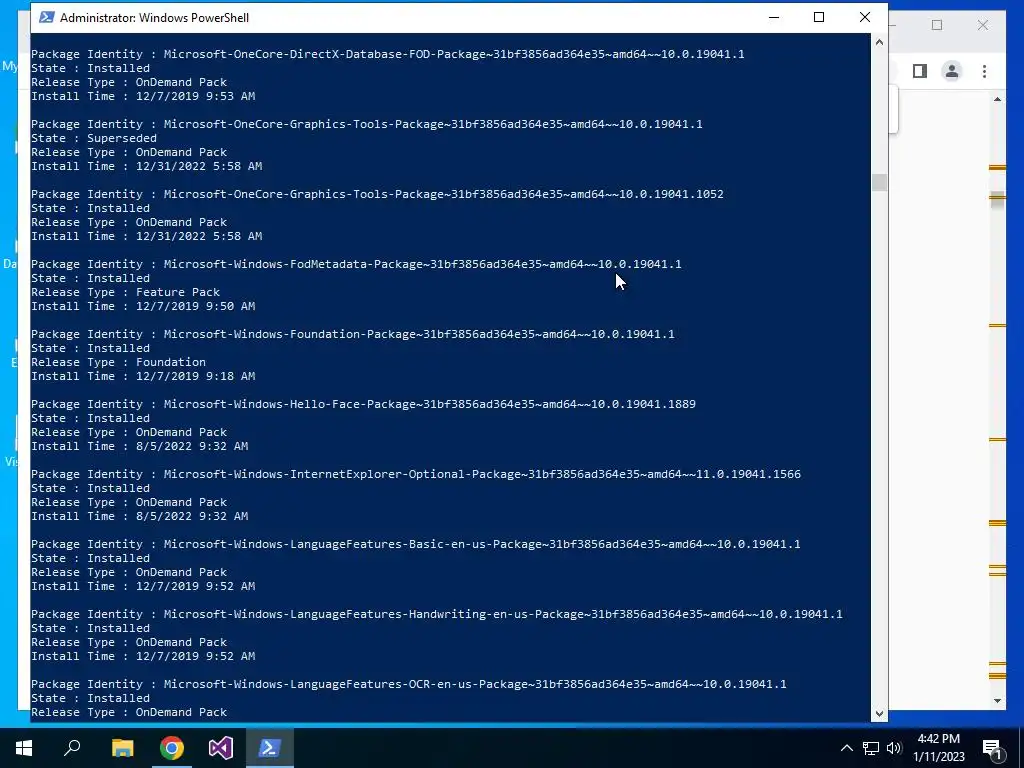Toggle the Chrome side panel icon

[920, 71]
